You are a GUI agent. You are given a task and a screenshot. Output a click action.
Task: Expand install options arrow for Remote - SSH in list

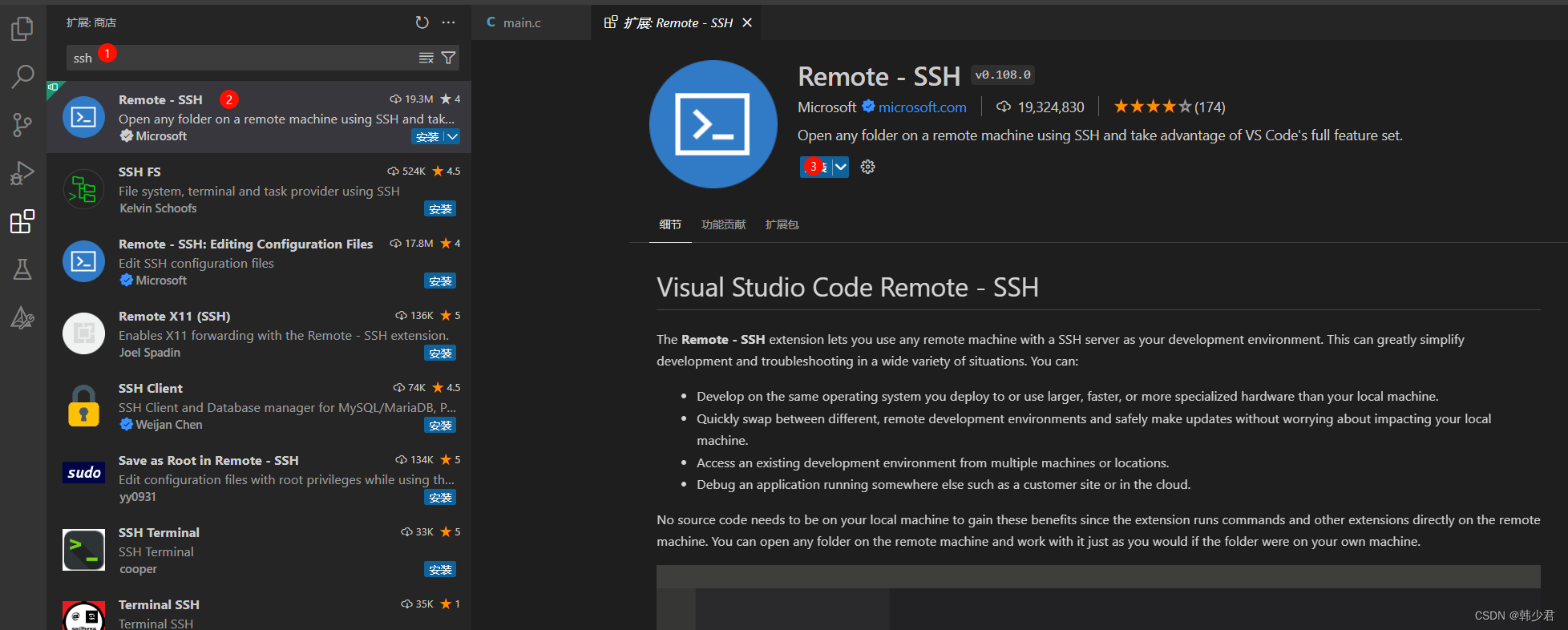[x=452, y=136]
